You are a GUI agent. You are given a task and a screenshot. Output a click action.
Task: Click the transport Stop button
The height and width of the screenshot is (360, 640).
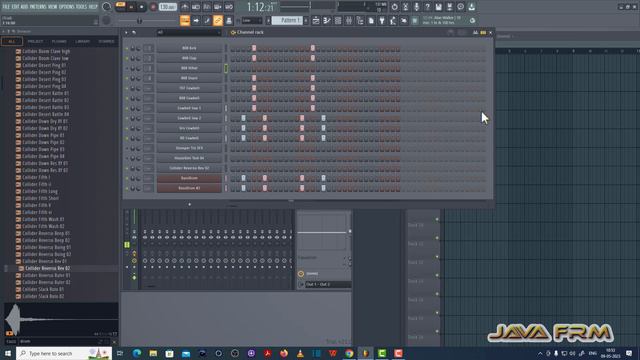click(x=142, y=7)
